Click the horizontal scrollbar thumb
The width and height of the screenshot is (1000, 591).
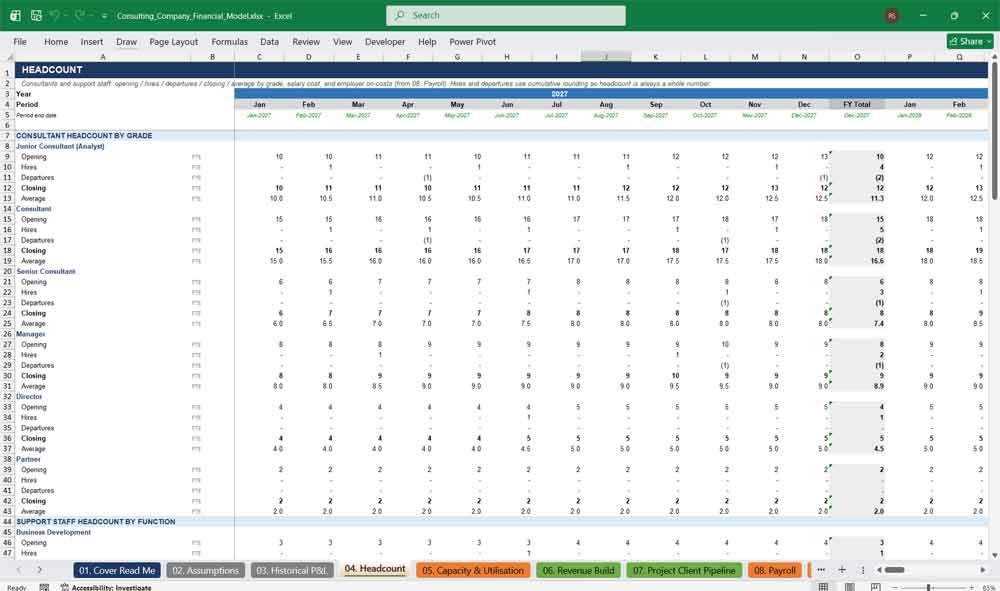coord(894,570)
